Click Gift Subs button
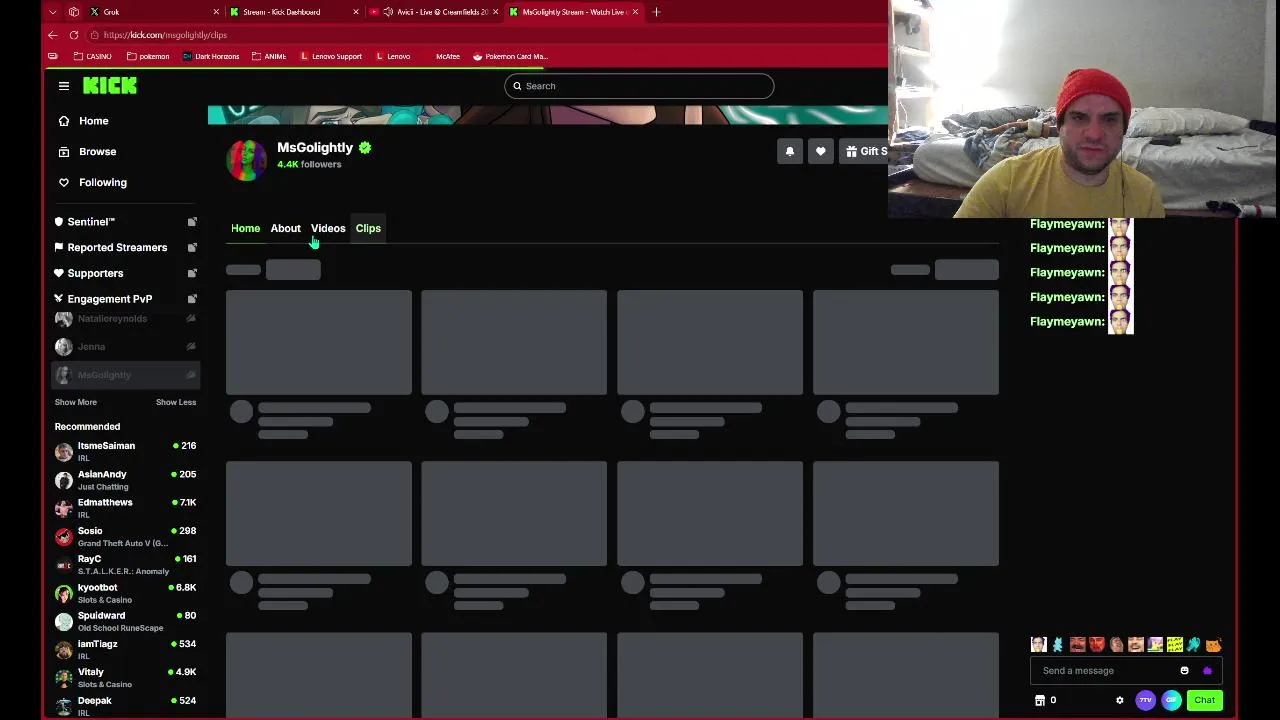The width and height of the screenshot is (1280, 720). (x=865, y=151)
